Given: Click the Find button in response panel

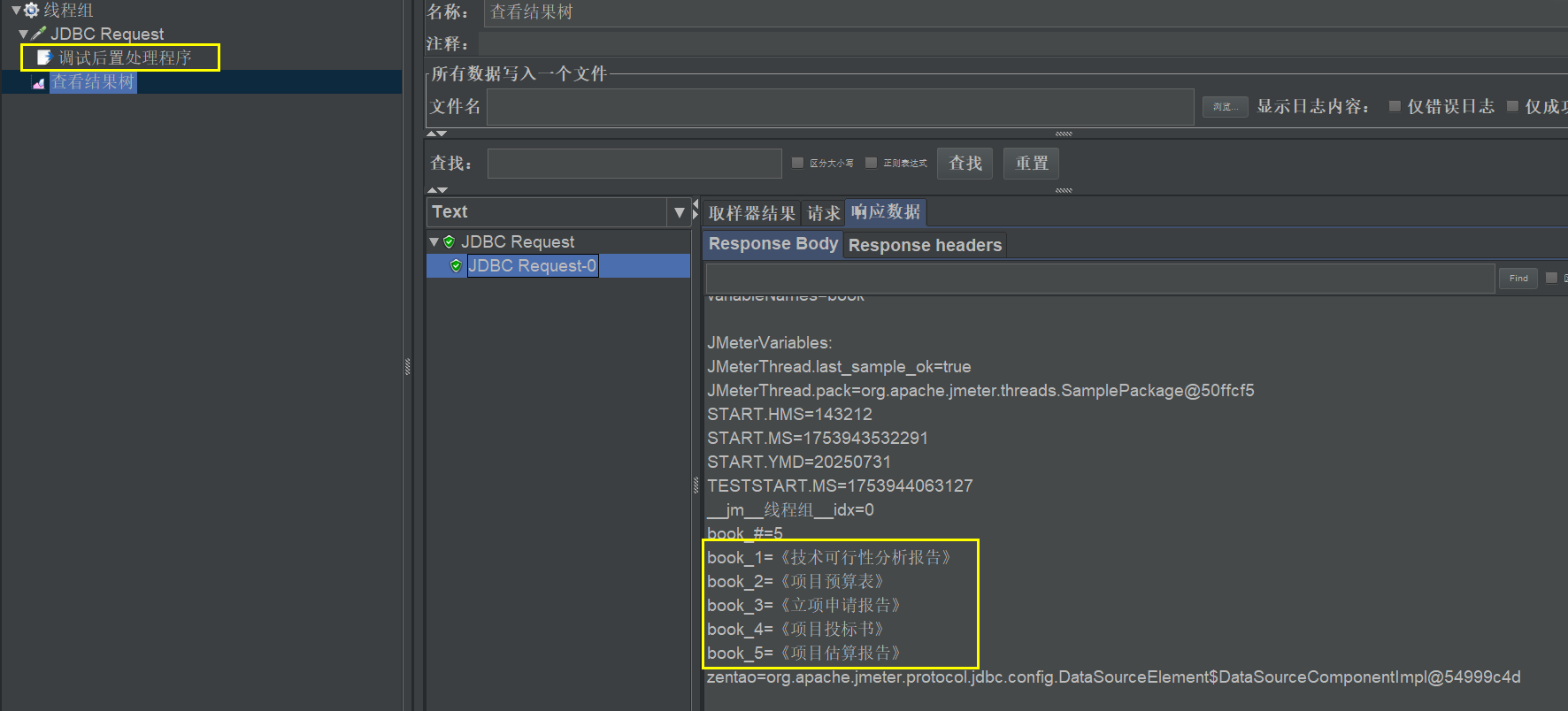Looking at the screenshot, I should click(1518, 279).
